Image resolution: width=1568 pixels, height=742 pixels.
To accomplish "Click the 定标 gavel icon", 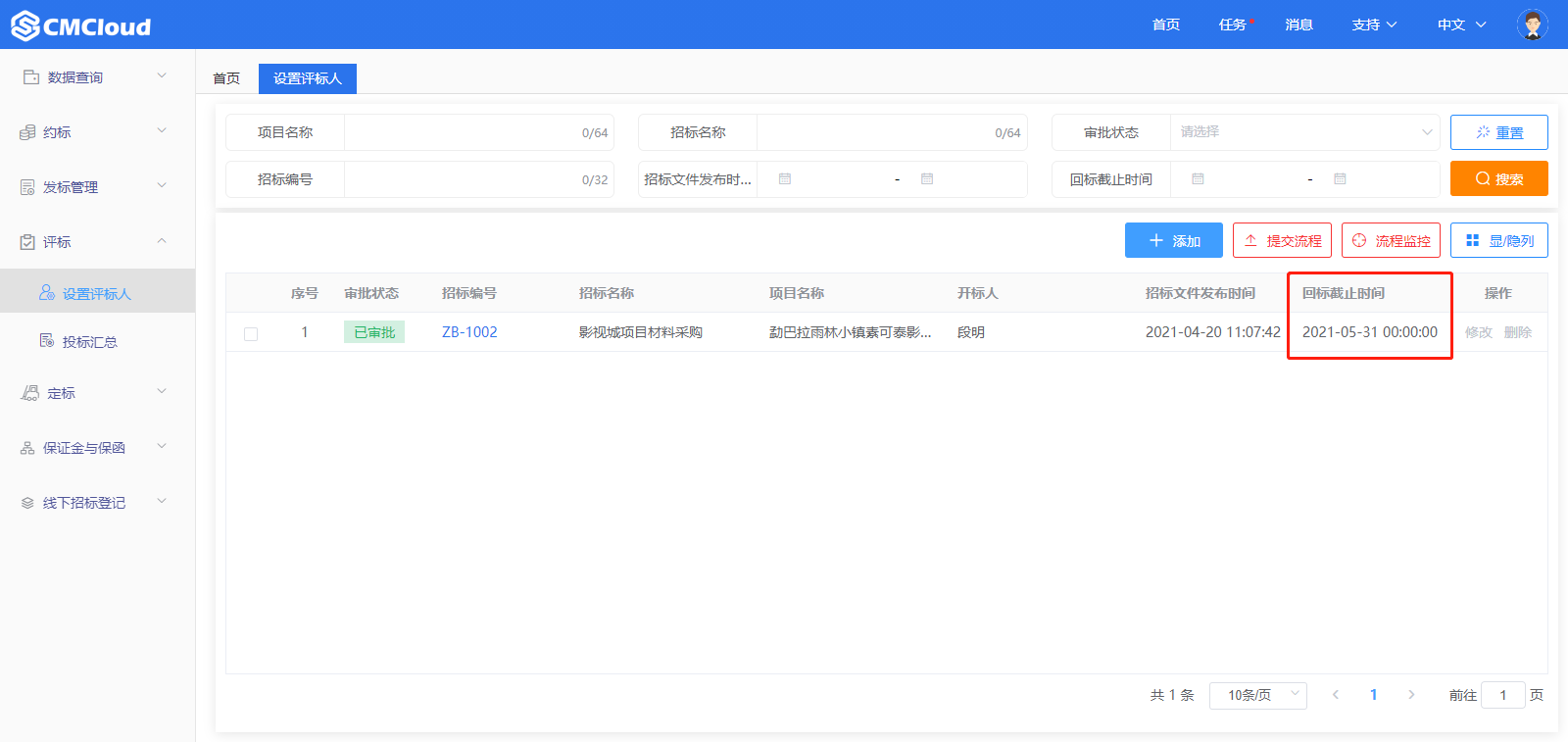I will [29, 393].
